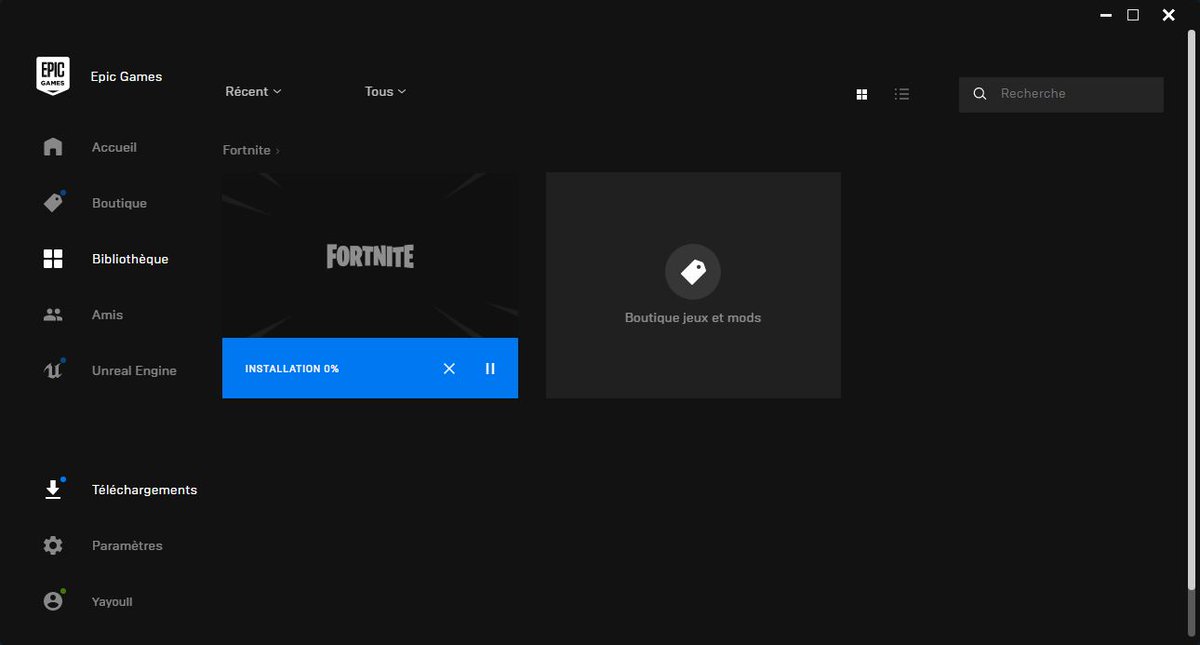Image resolution: width=1200 pixels, height=645 pixels.
Task: Minimize the Epic Games Launcher window
Action: pyautogui.click(x=1105, y=15)
